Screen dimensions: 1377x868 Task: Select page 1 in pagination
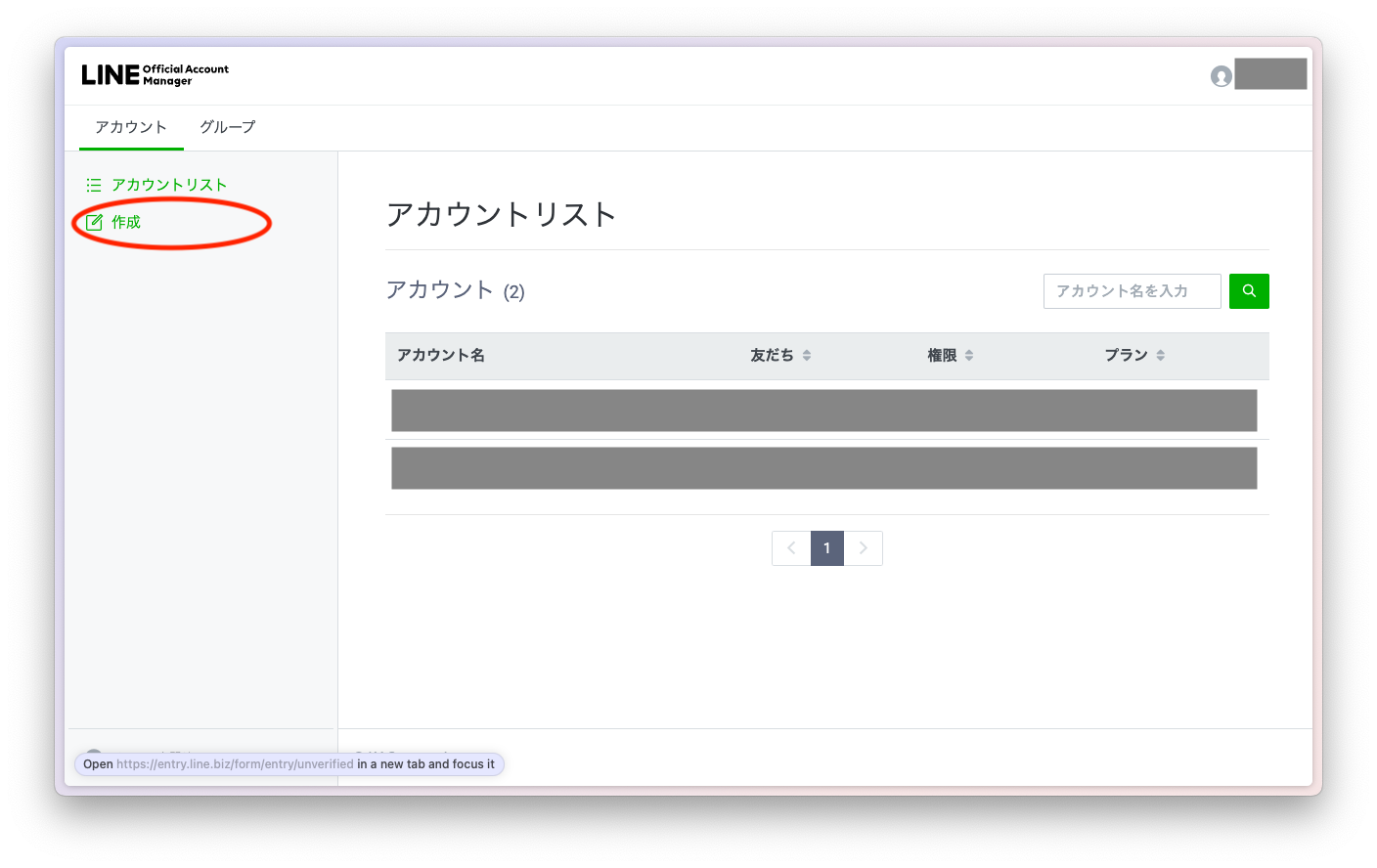[826, 548]
